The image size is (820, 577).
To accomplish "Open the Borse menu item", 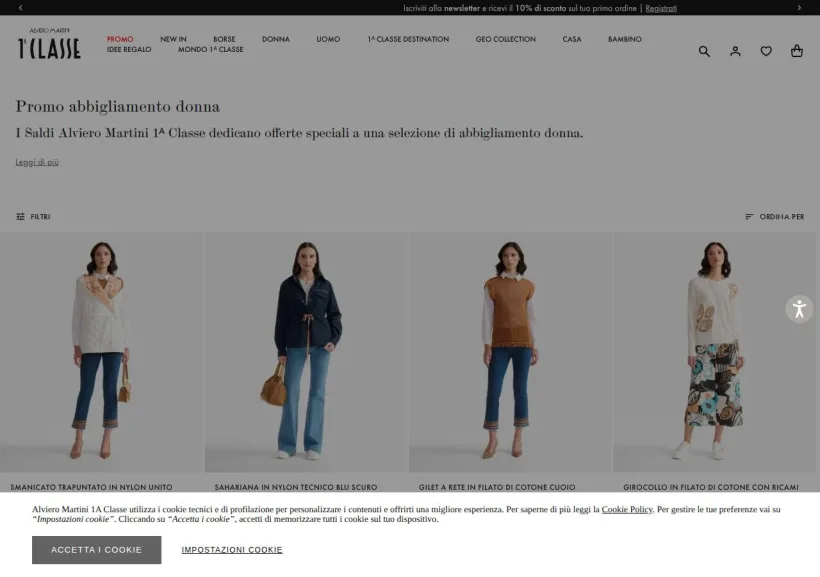I will 224,39.
